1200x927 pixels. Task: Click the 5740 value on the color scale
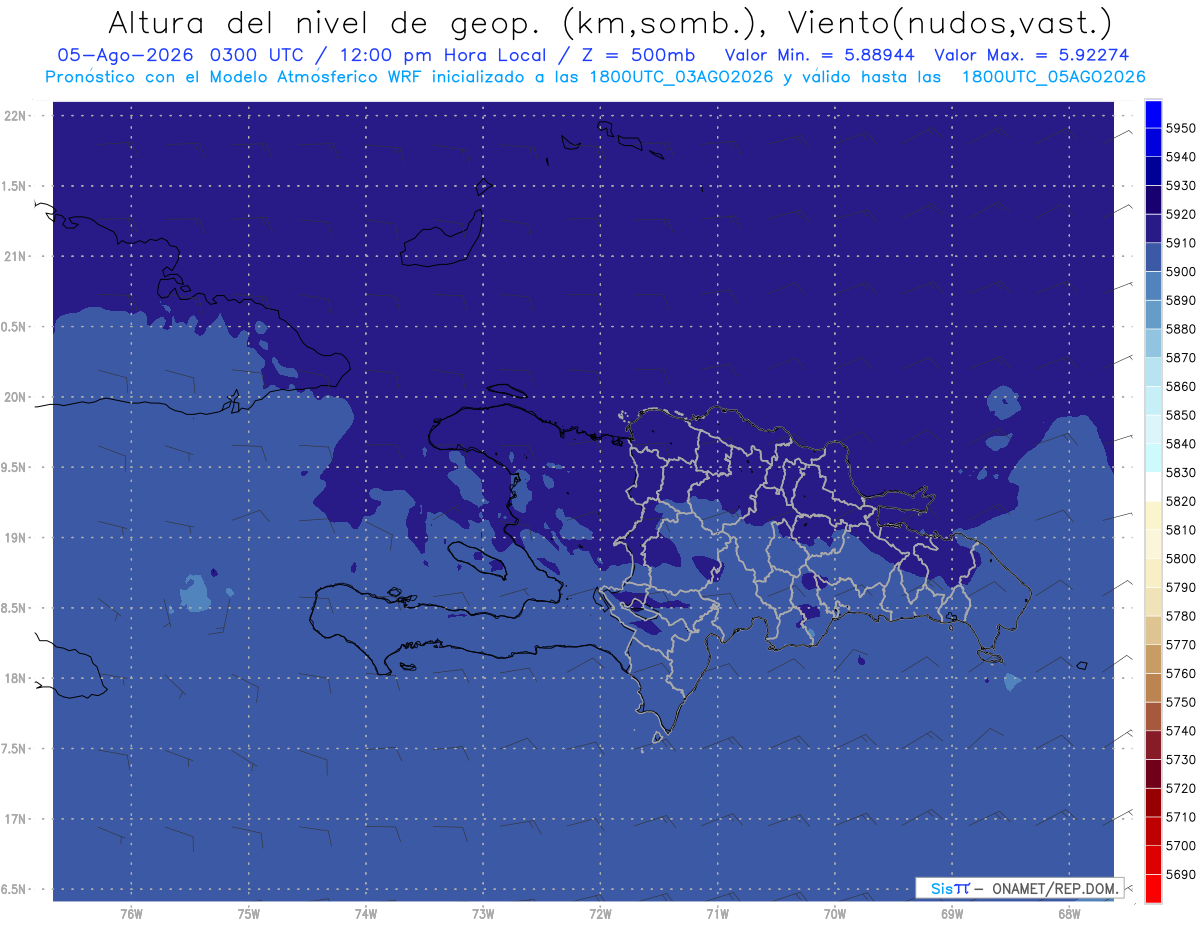pos(1181,731)
